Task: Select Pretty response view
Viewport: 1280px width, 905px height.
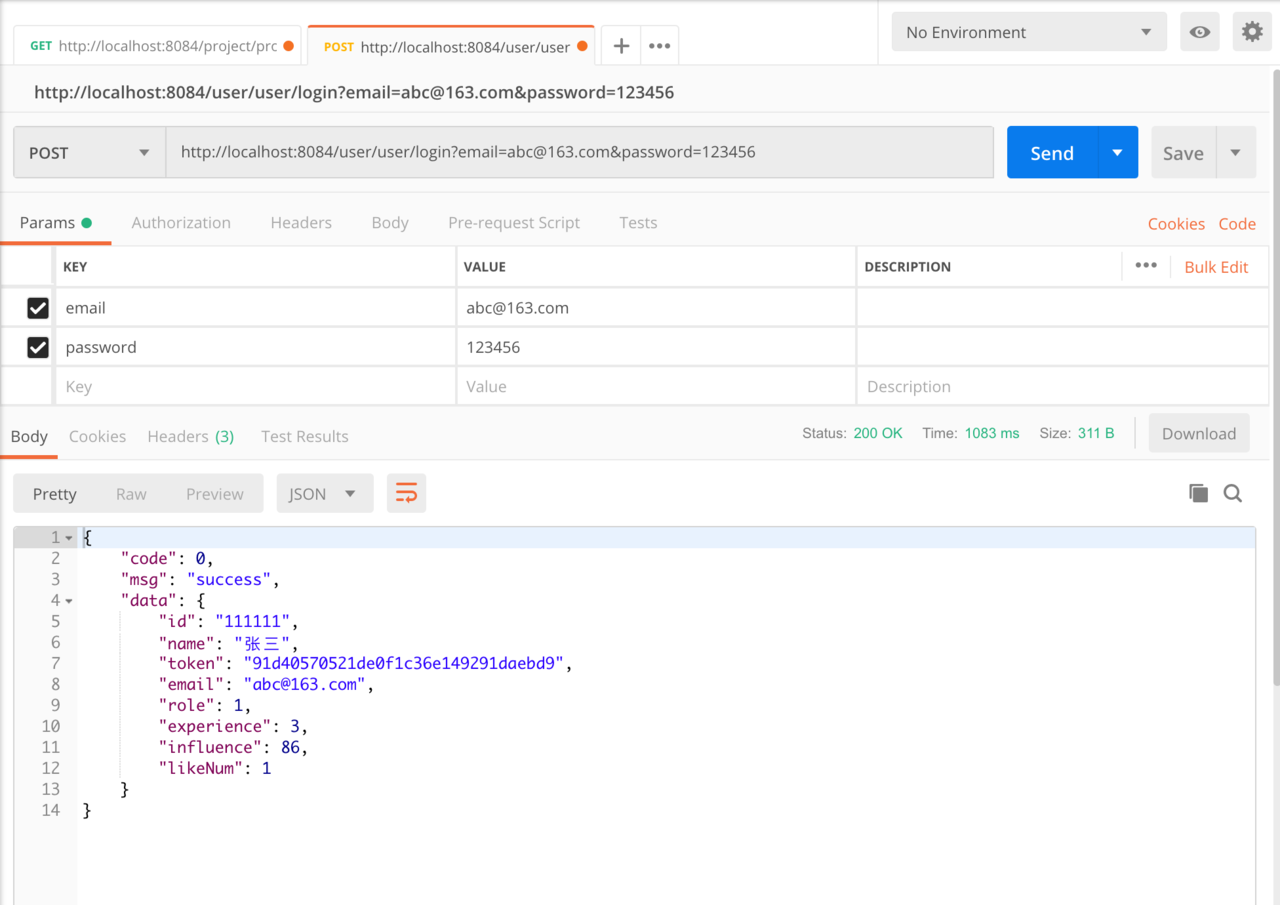Action: coord(55,493)
